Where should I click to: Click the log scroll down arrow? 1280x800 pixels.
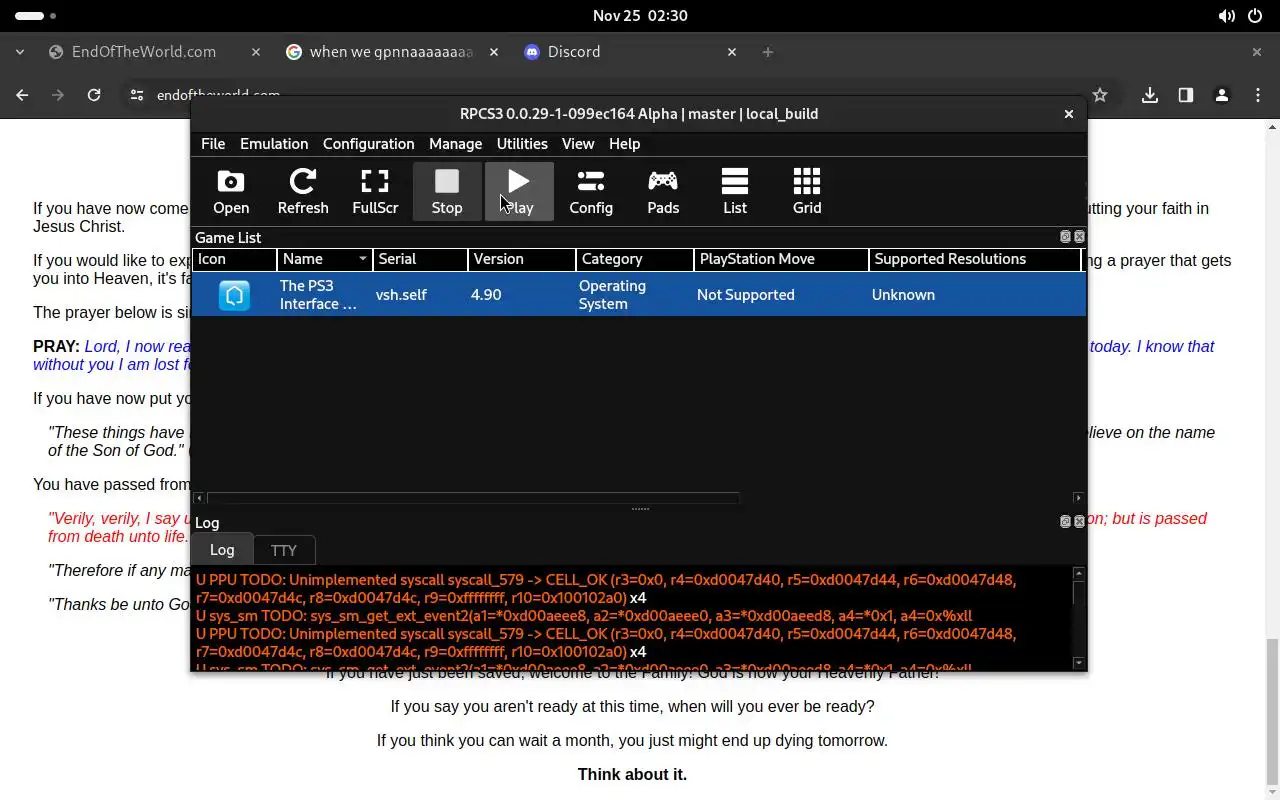coord(1078,663)
